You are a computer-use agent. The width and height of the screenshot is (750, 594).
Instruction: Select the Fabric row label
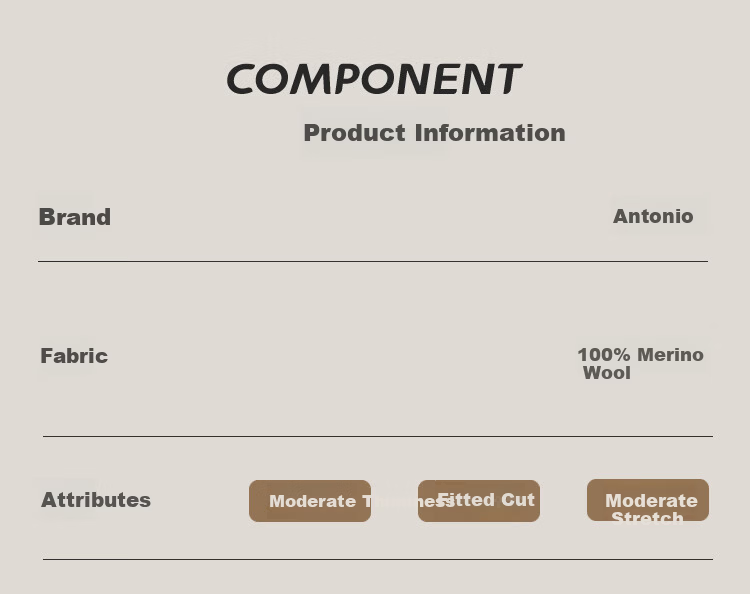pyautogui.click(x=74, y=356)
